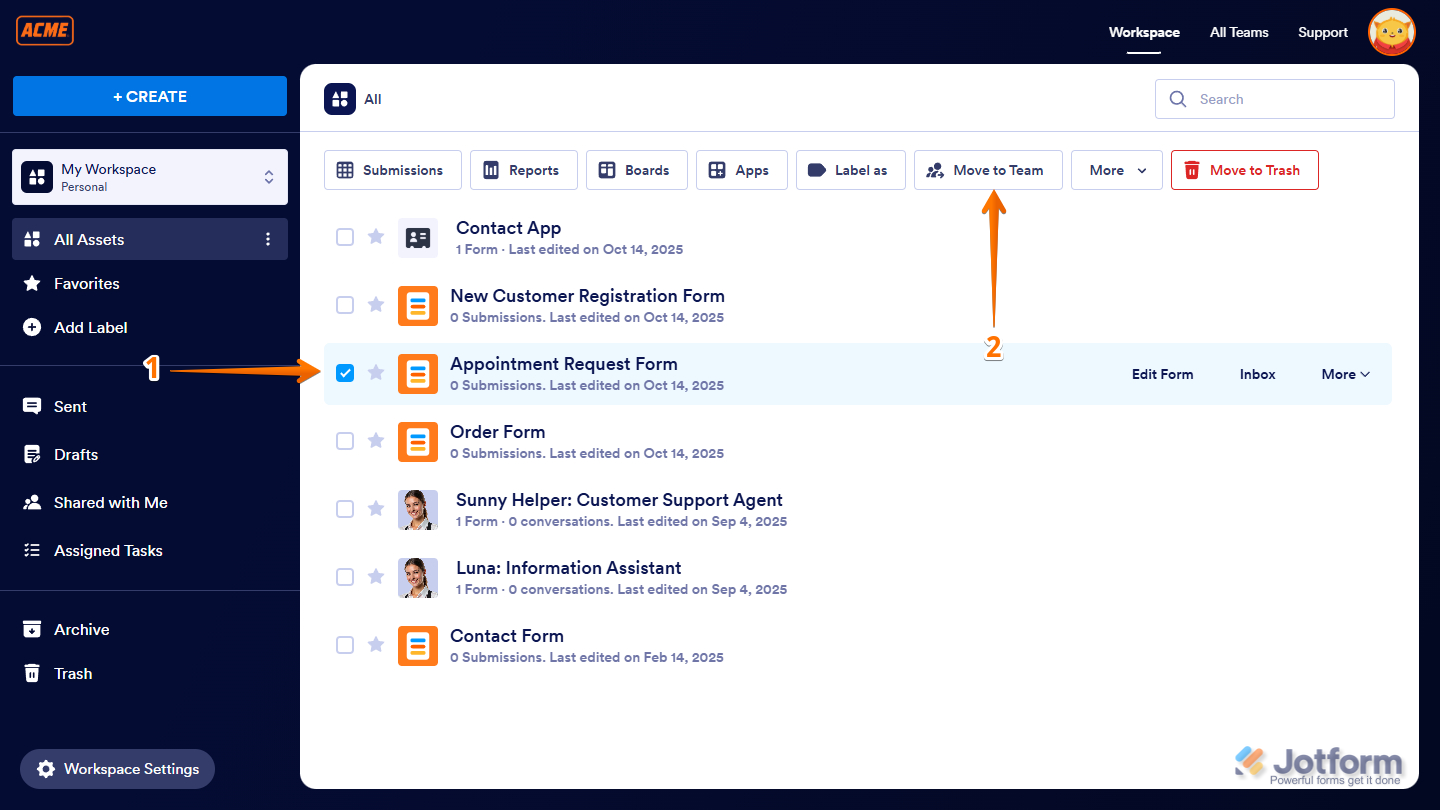This screenshot has width=1440, height=810.
Task: Open the Drafts section in the sidebar
Action: [75, 454]
